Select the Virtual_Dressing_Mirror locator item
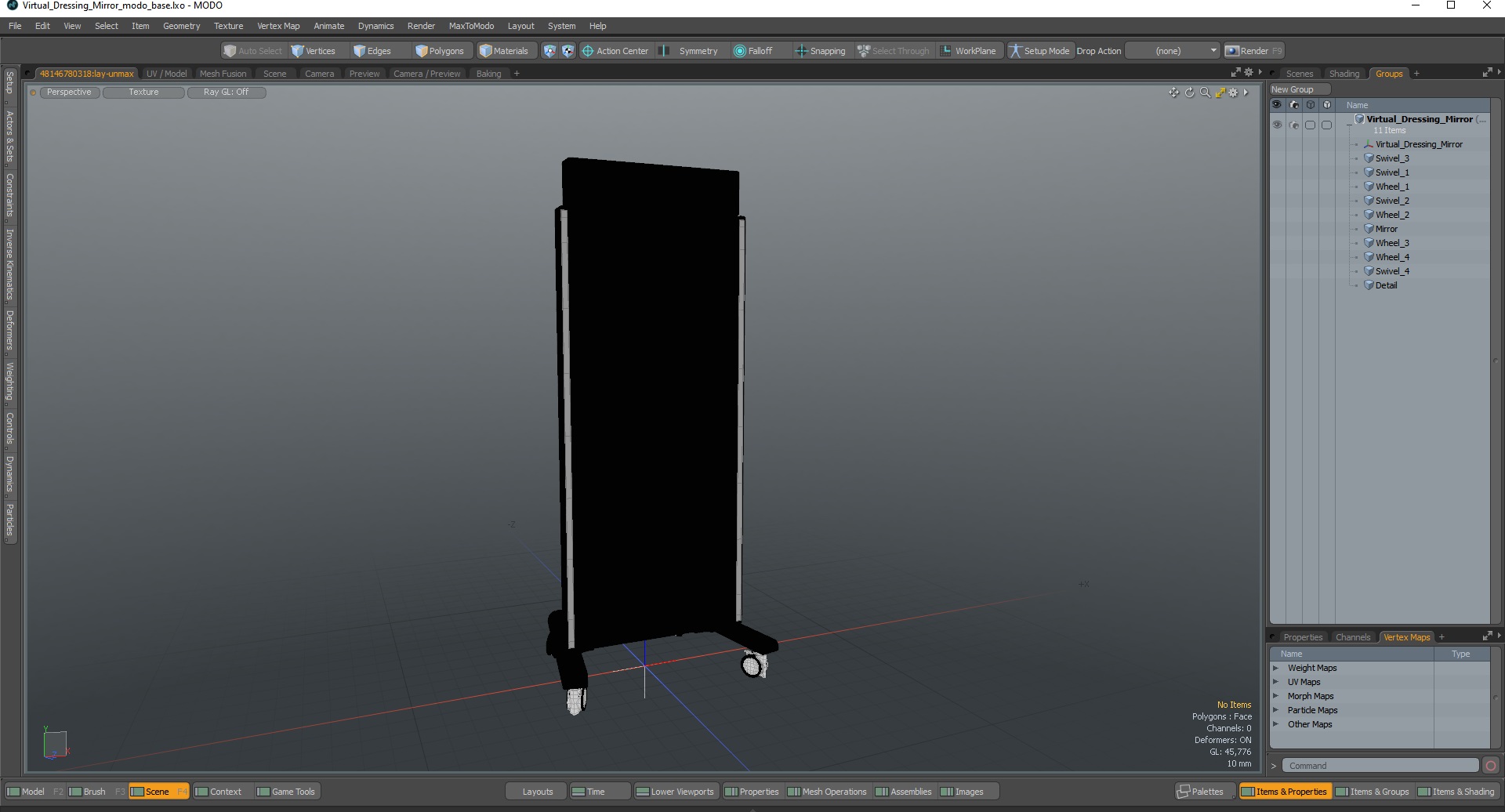 tap(1418, 144)
